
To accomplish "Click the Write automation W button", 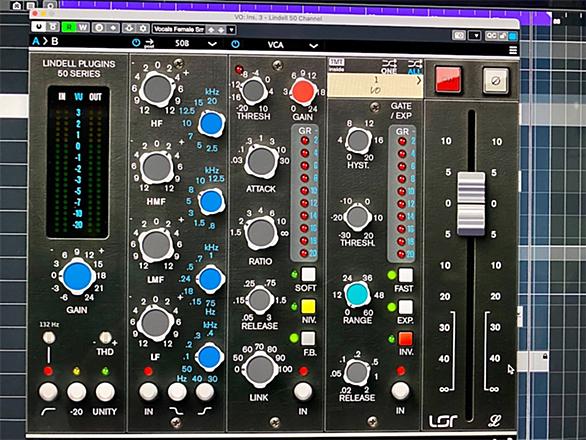I will 83,27.
